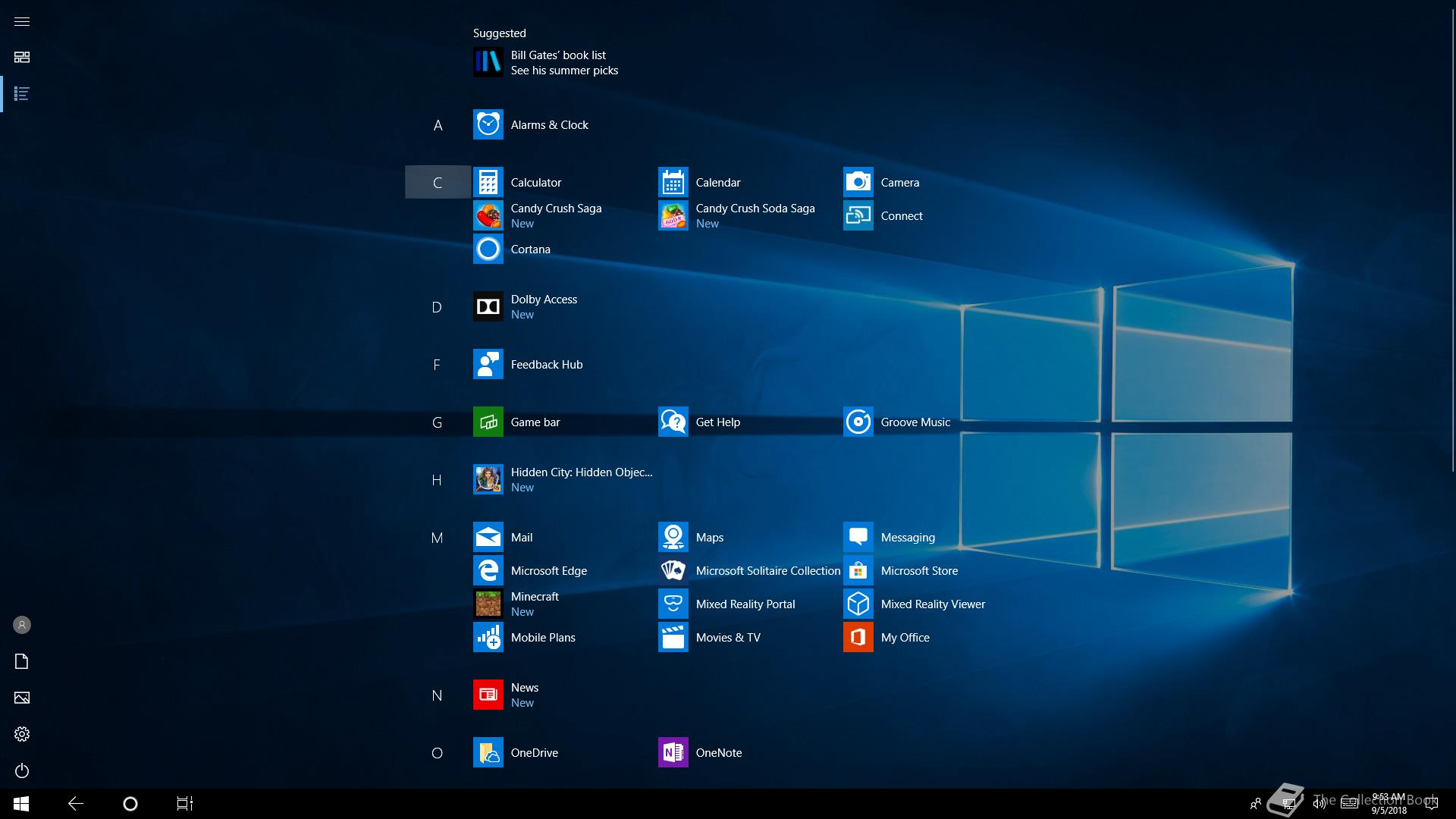Launch Candy Crush Saga icon
Image resolution: width=1456 pixels, height=819 pixels.
pyautogui.click(x=488, y=215)
